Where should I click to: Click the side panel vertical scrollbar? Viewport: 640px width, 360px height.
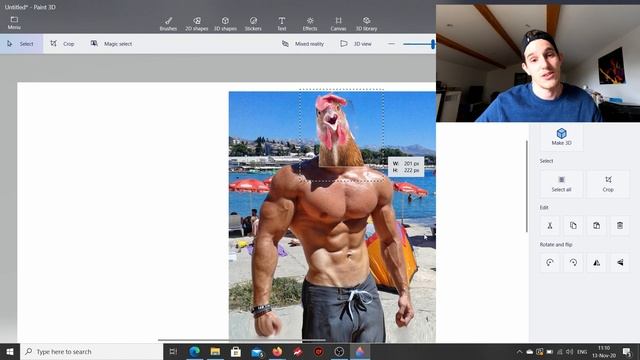coord(527,186)
